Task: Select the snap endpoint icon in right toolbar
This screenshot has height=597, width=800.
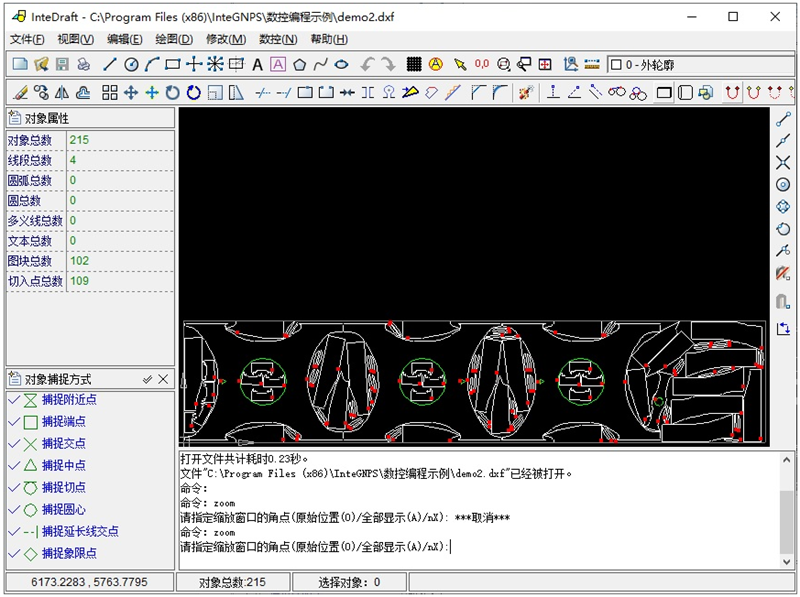Action: [x=783, y=119]
